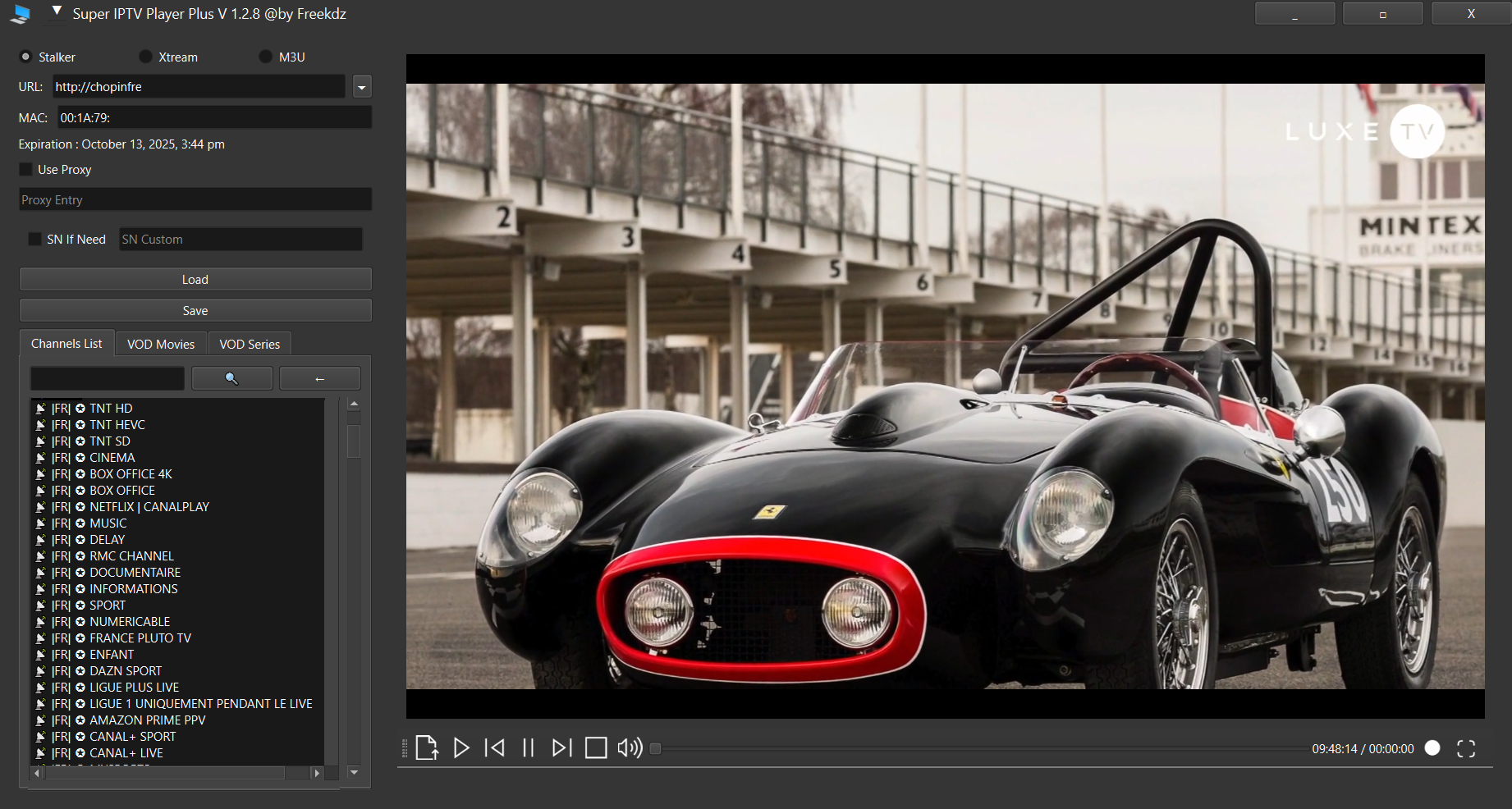Select the MUSIC category
Image resolution: width=1512 pixels, height=809 pixels.
coord(108,523)
